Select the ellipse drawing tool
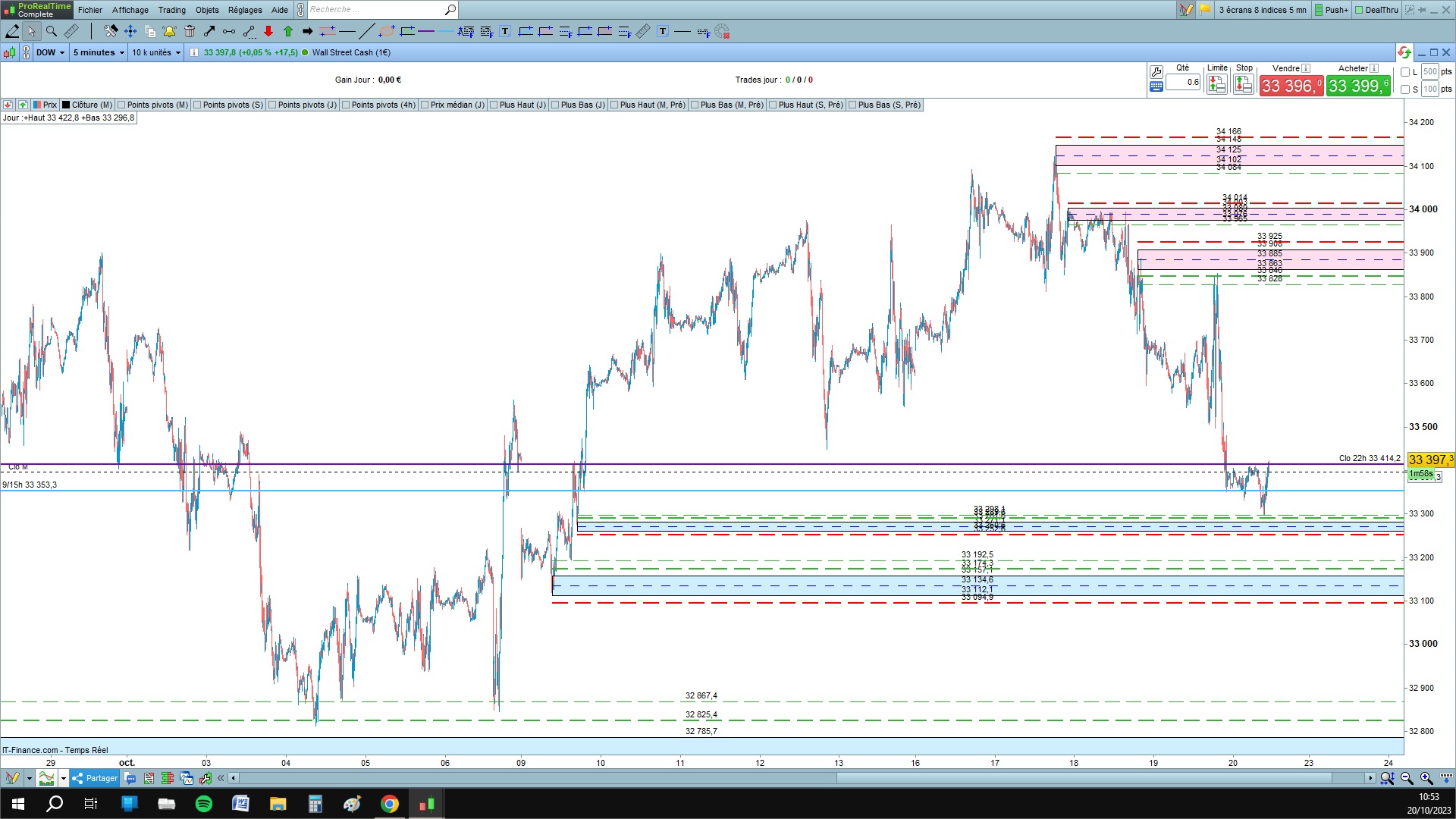The image size is (1456, 819). pos(387,31)
